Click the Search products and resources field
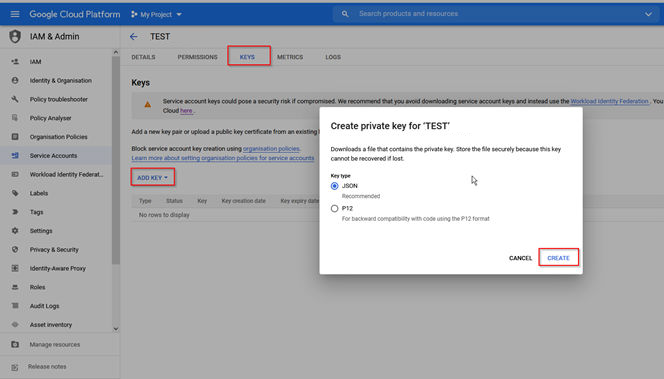664x379 pixels. 495,14
